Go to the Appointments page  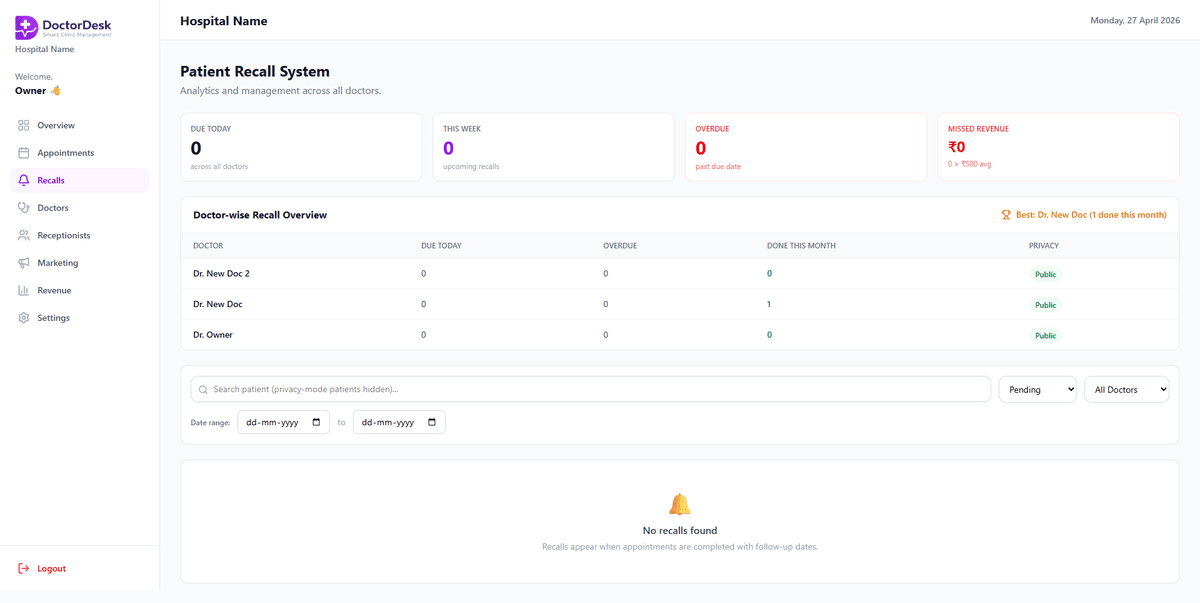coord(80,153)
